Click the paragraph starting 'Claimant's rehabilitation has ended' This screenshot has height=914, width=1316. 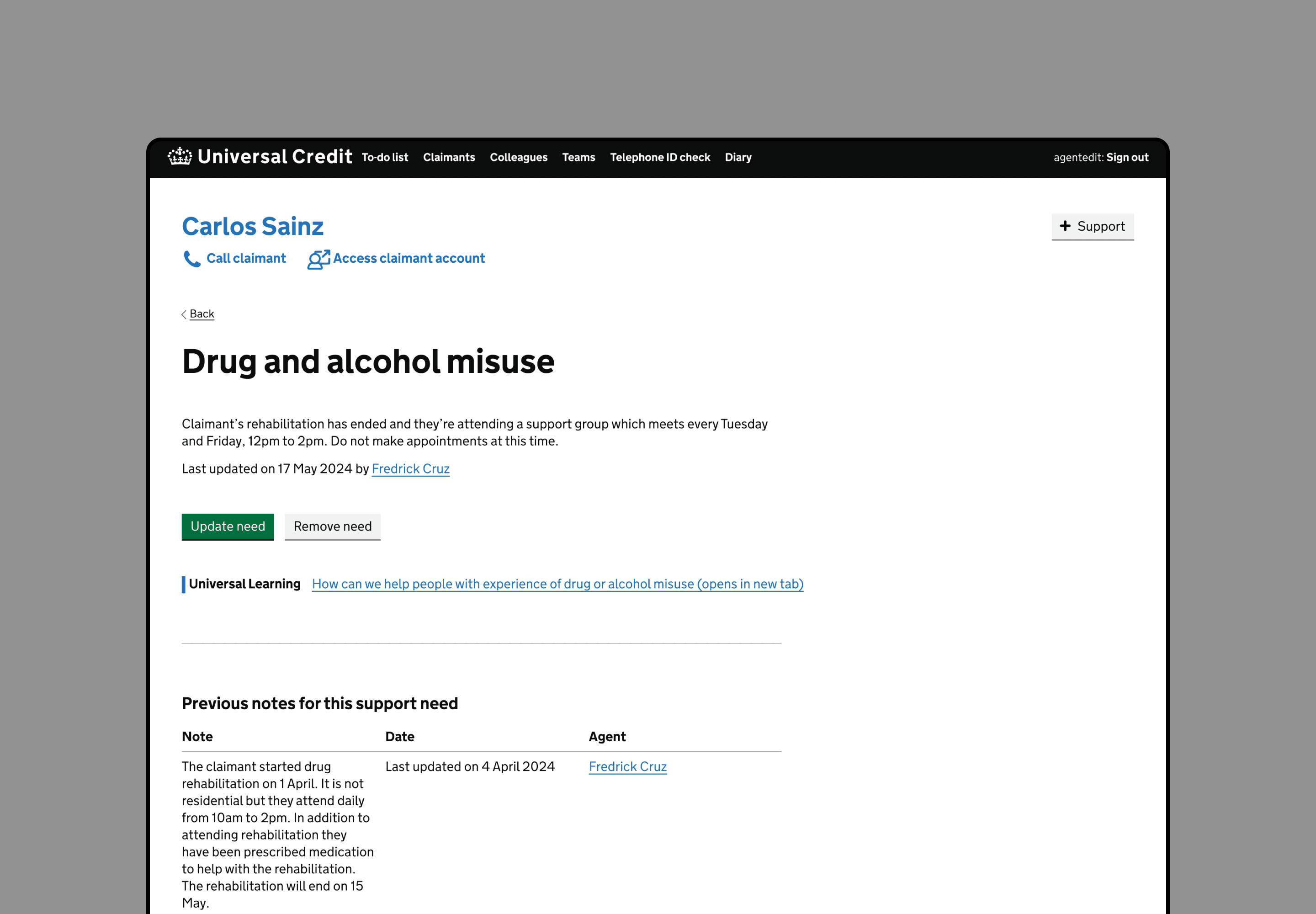pyautogui.click(x=475, y=432)
